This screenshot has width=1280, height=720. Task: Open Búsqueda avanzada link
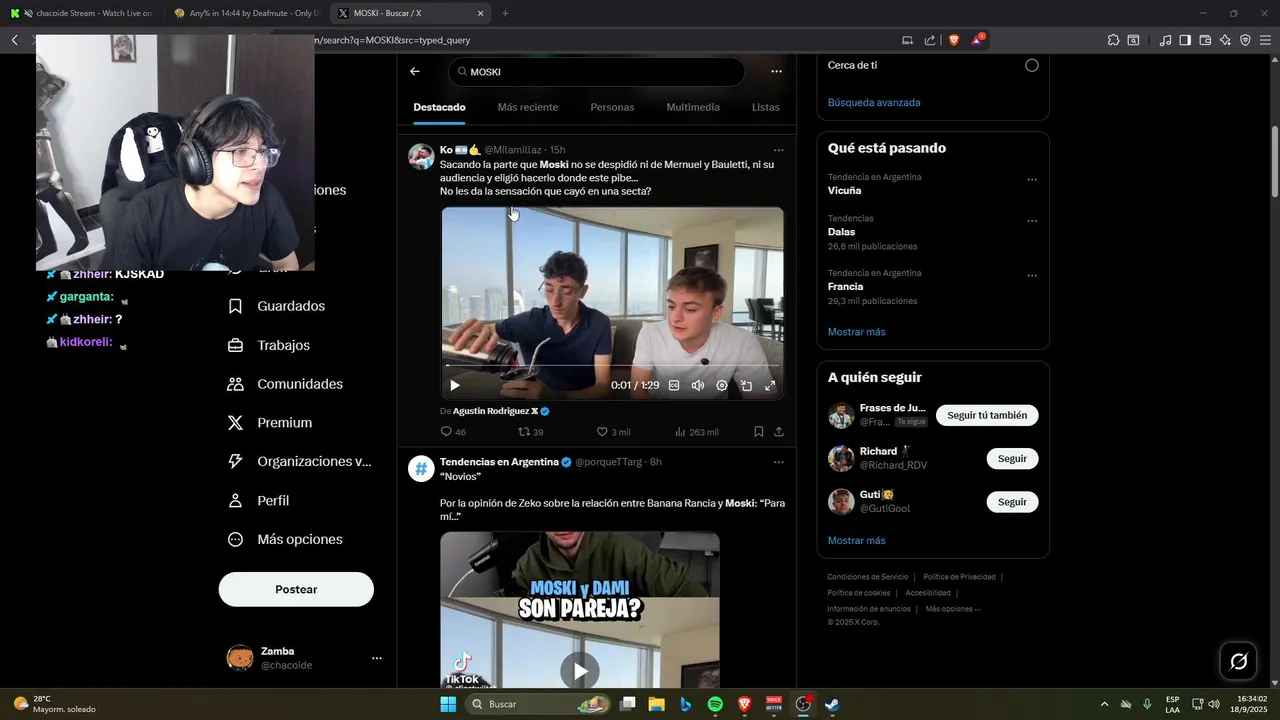click(x=874, y=102)
